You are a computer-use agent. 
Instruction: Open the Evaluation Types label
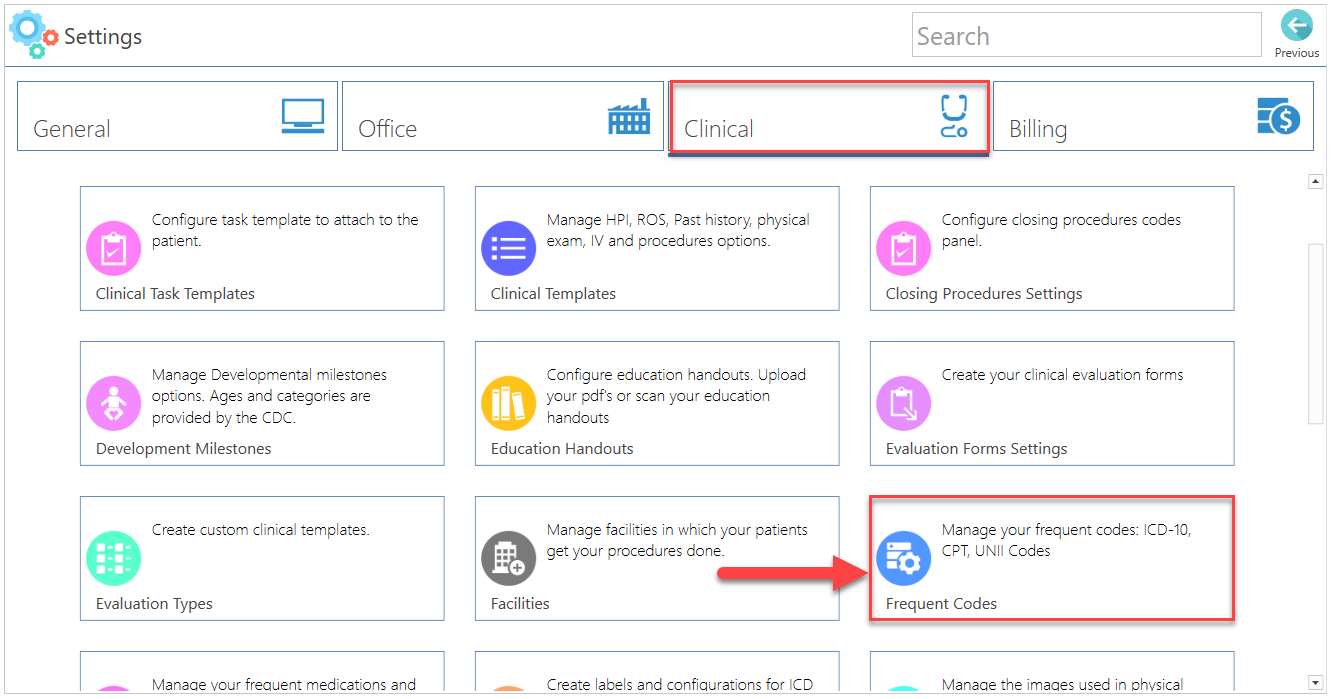pyautogui.click(x=154, y=604)
